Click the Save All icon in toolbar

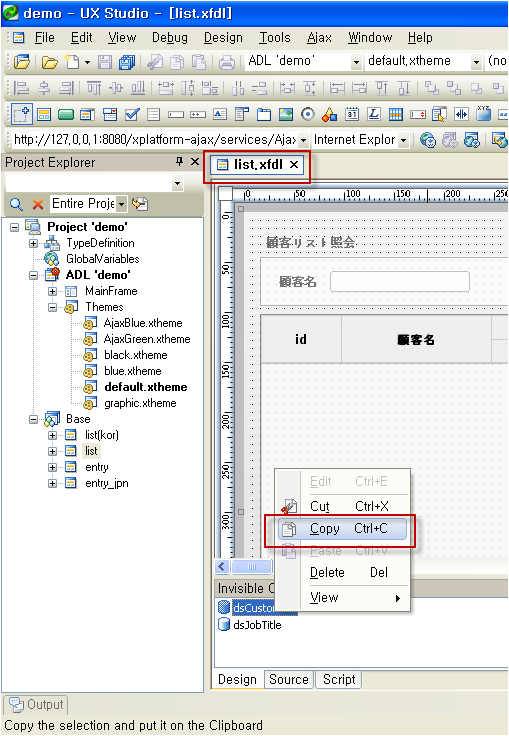tap(127, 62)
